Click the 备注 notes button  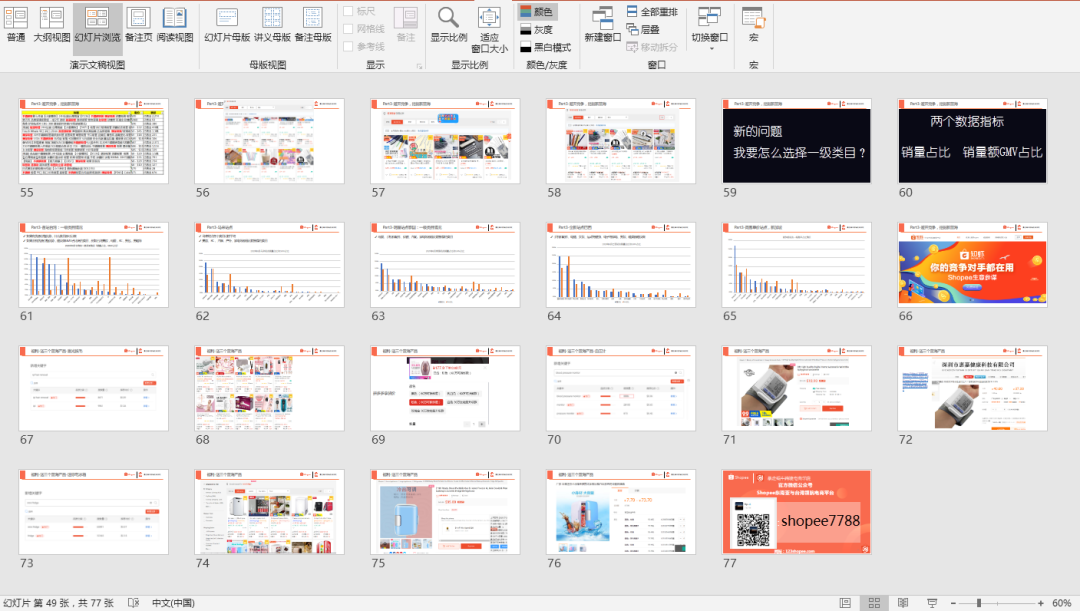[406, 25]
